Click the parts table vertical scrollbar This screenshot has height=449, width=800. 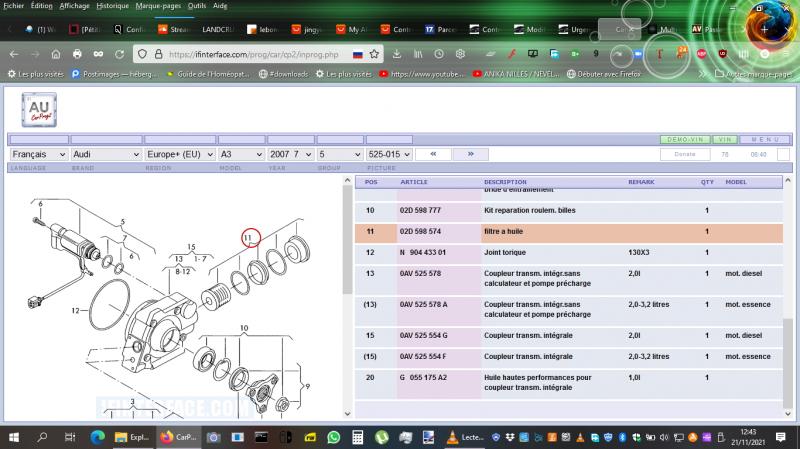788,363
